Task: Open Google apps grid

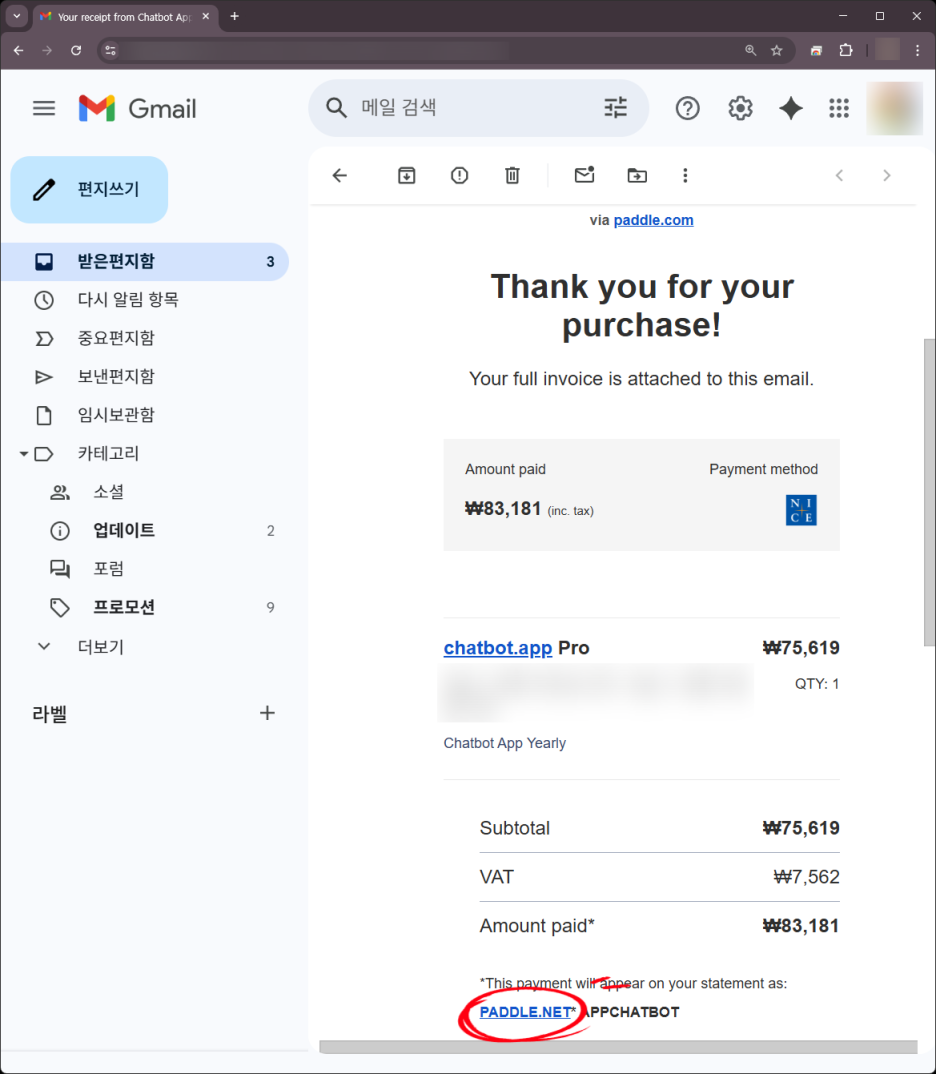Action: coord(839,108)
